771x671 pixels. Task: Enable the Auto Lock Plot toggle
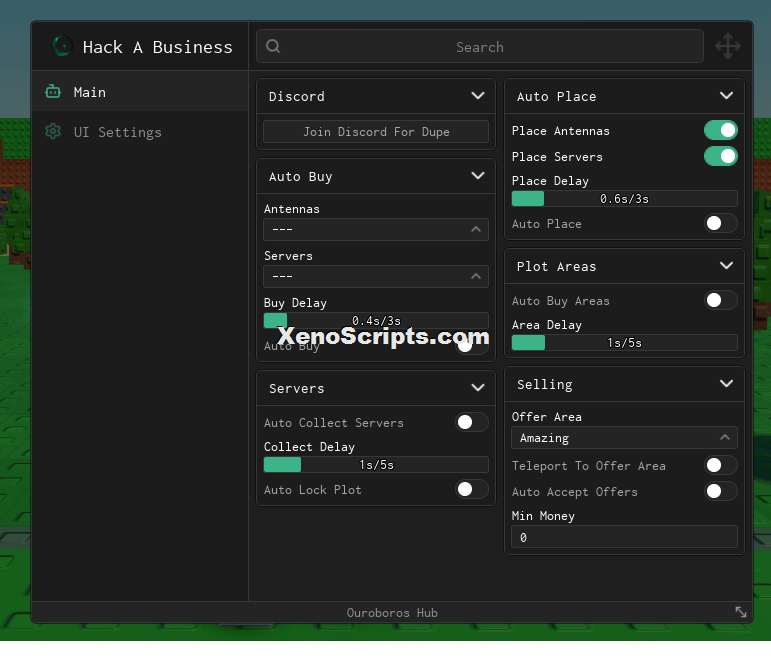[472, 489]
